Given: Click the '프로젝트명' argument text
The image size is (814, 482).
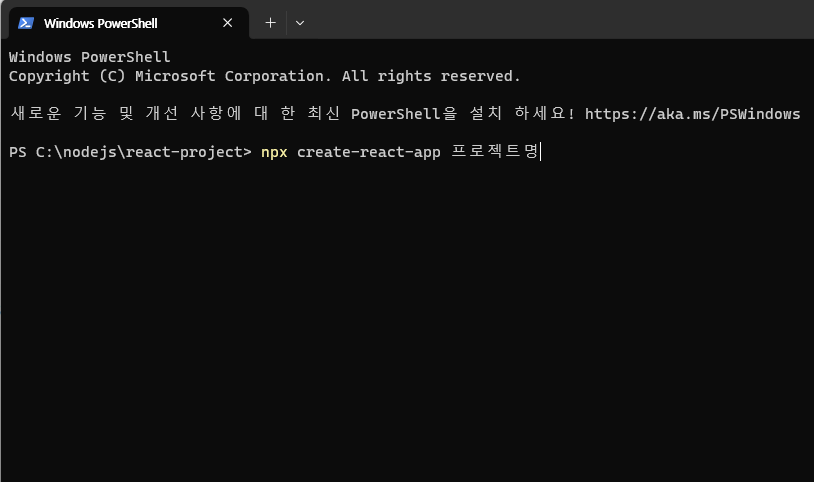Looking at the screenshot, I should pos(495,151).
